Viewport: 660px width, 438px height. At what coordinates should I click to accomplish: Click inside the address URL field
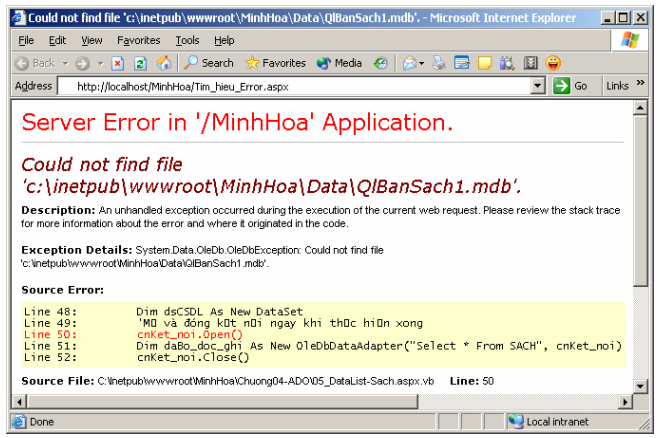pos(300,86)
